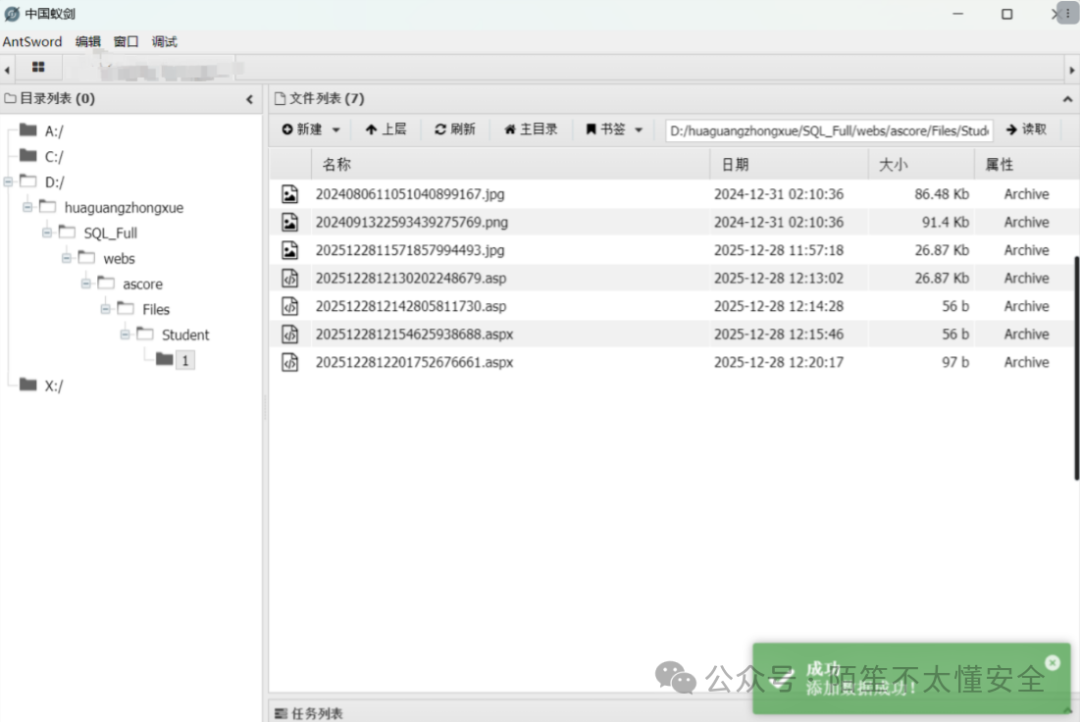Image resolution: width=1080 pixels, height=722 pixels.
Task: Click the grid apps icon in tab bar
Action: (x=38, y=66)
